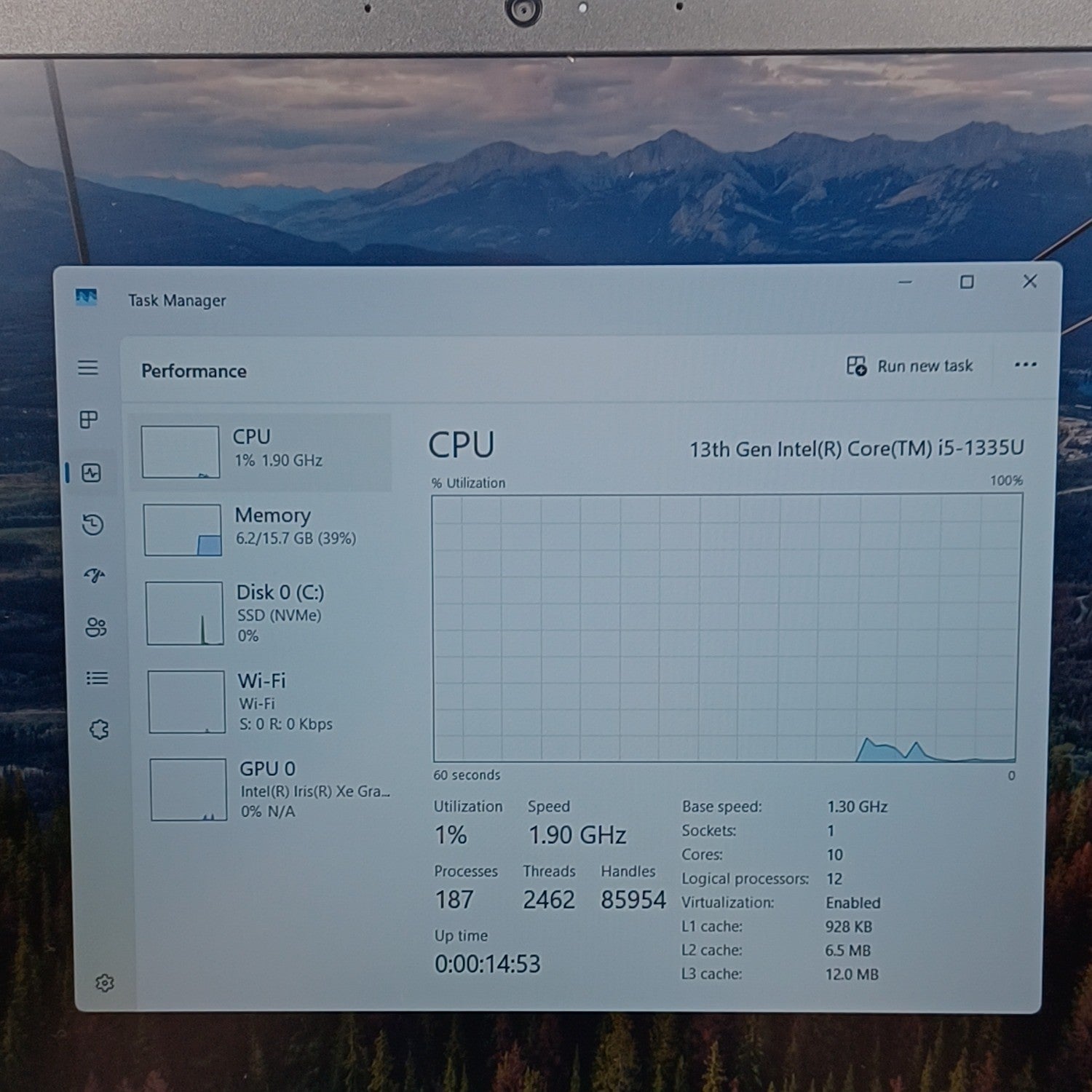Screen dimensions: 1092x1092
Task: Go to the Processes page icon
Action: (x=89, y=419)
